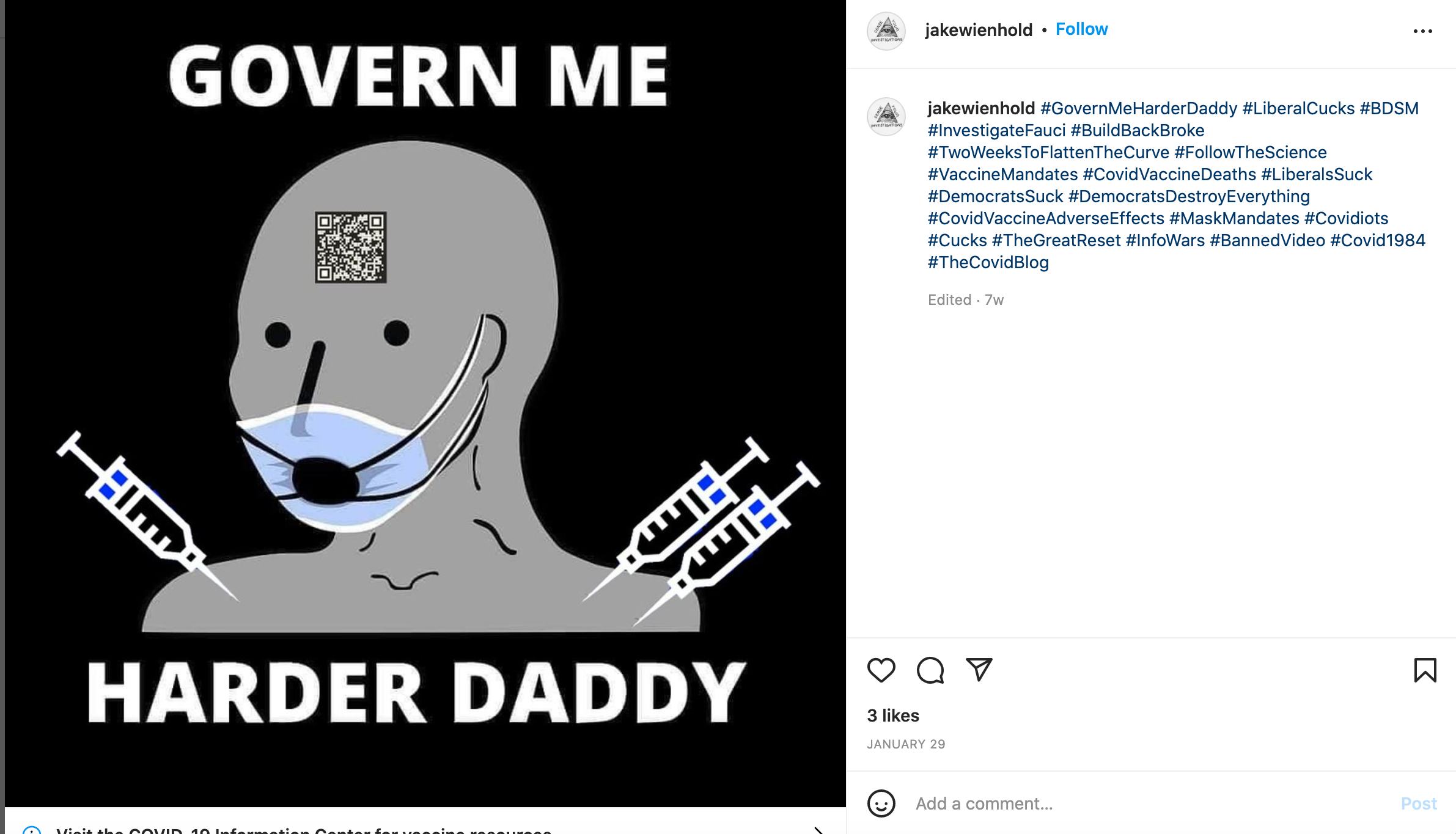The image size is (1456, 834).
Task: Click the Post comment button
Action: 1419,803
